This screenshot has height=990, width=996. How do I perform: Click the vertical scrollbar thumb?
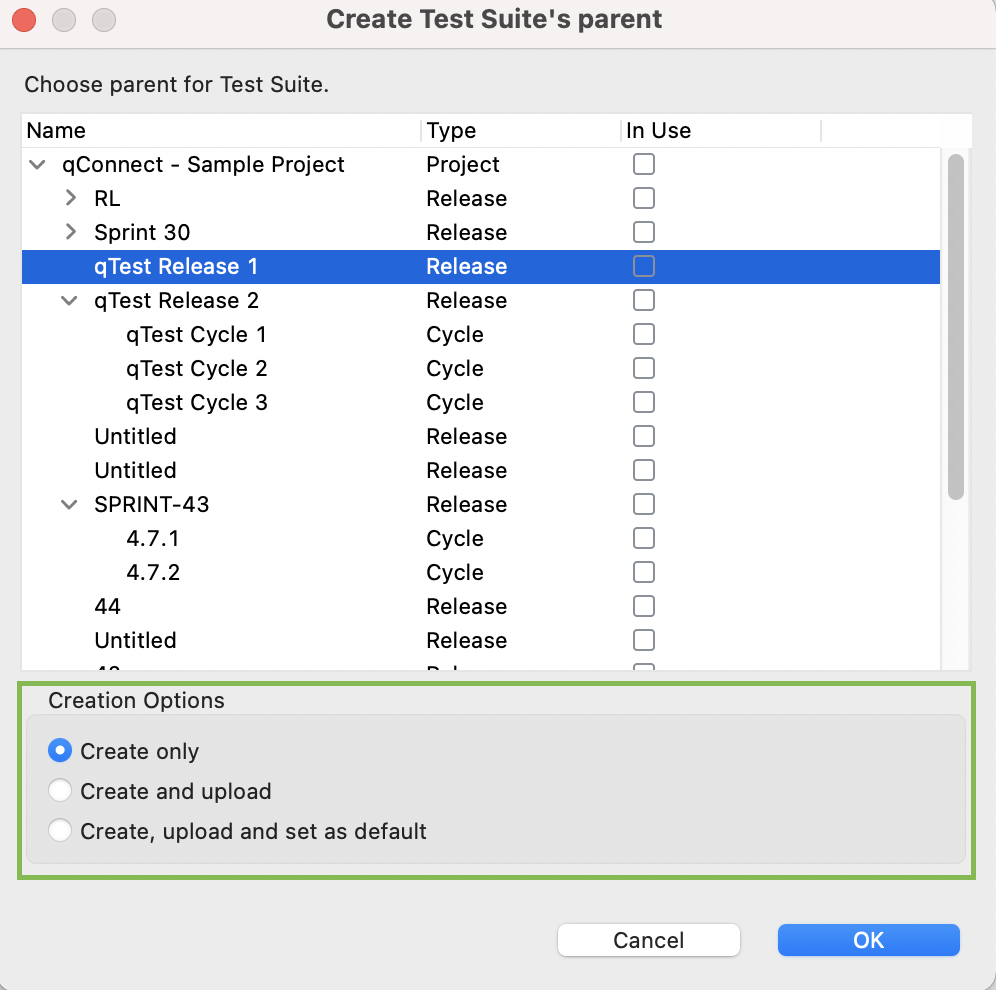955,325
